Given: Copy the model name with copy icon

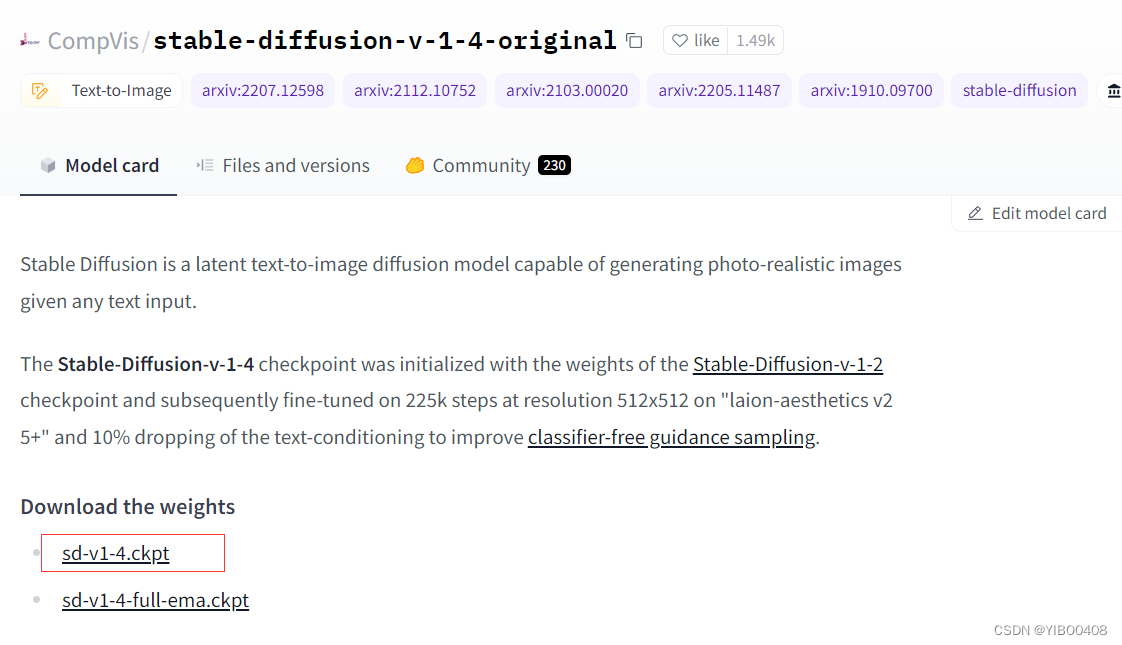Looking at the screenshot, I should pos(634,41).
